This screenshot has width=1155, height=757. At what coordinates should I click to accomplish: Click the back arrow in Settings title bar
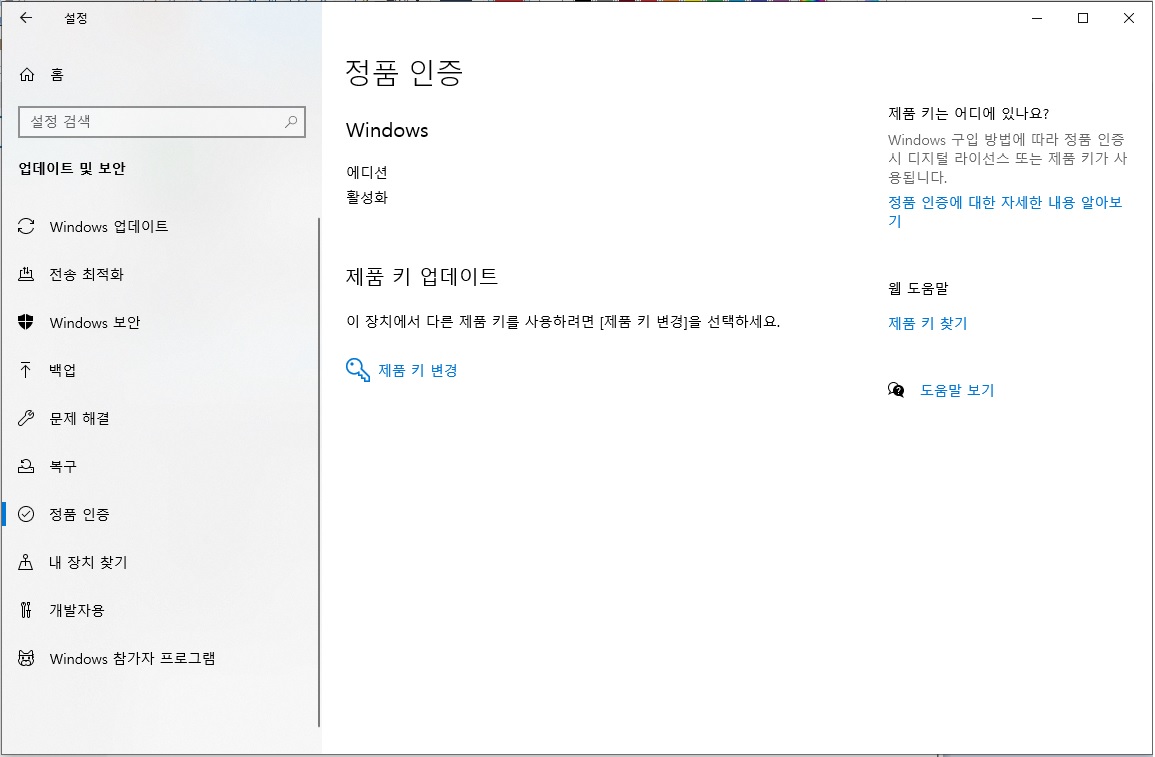(27, 18)
